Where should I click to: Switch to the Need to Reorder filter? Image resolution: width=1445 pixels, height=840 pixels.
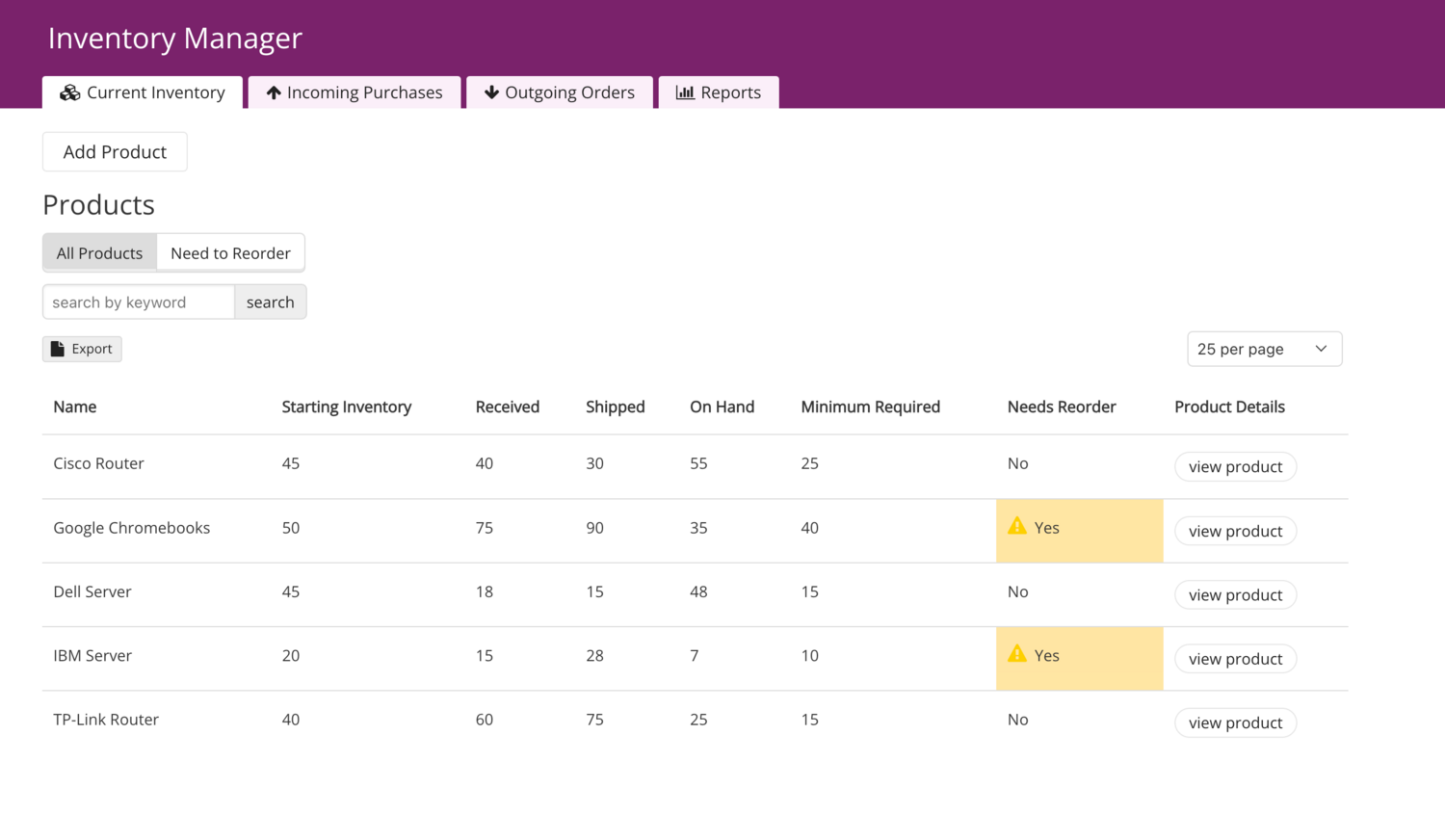[230, 252]
